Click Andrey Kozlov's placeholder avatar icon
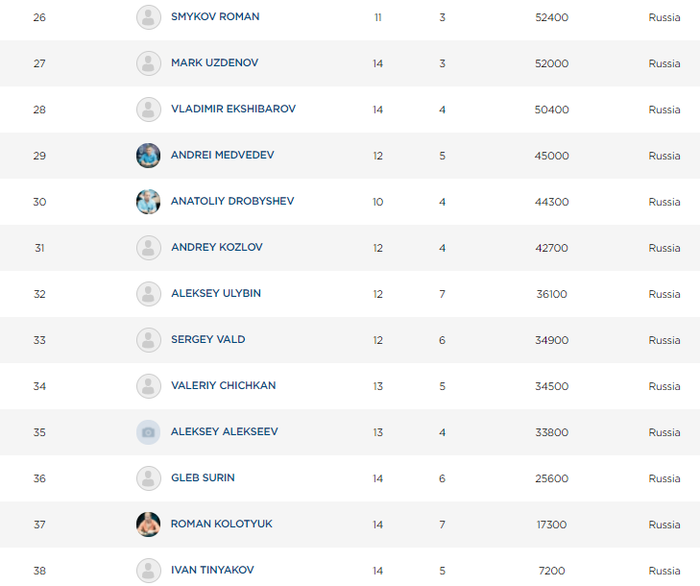Image resolution: width=700 pixels, height=586 pixels. click(148, 247)
